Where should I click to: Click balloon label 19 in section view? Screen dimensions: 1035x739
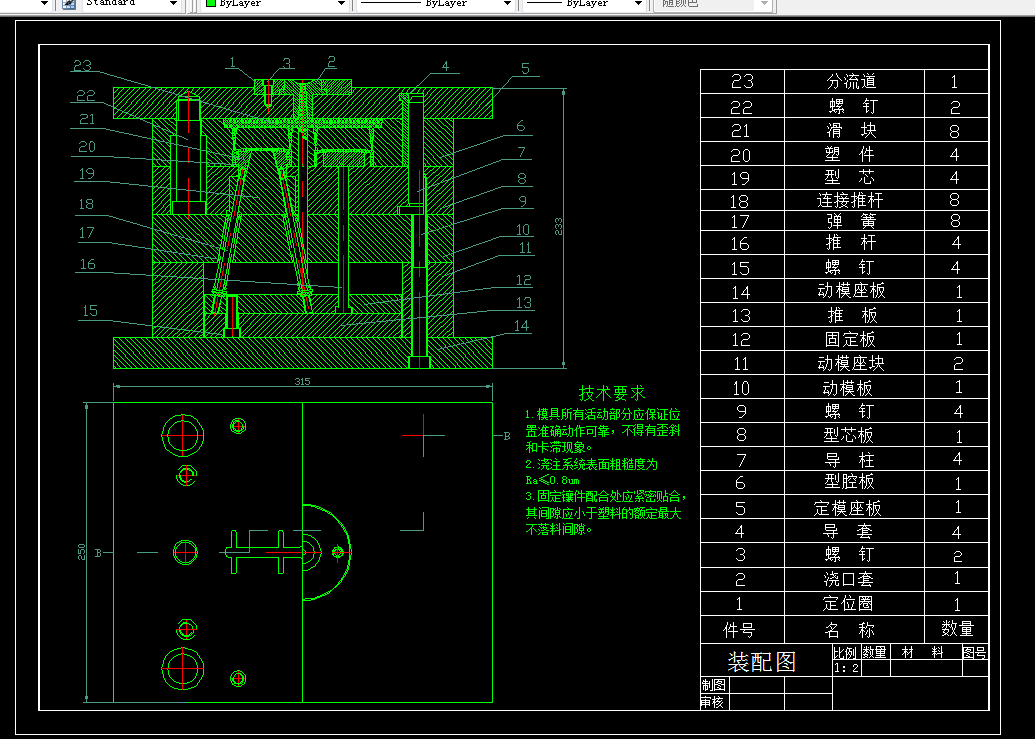[86, 174]
